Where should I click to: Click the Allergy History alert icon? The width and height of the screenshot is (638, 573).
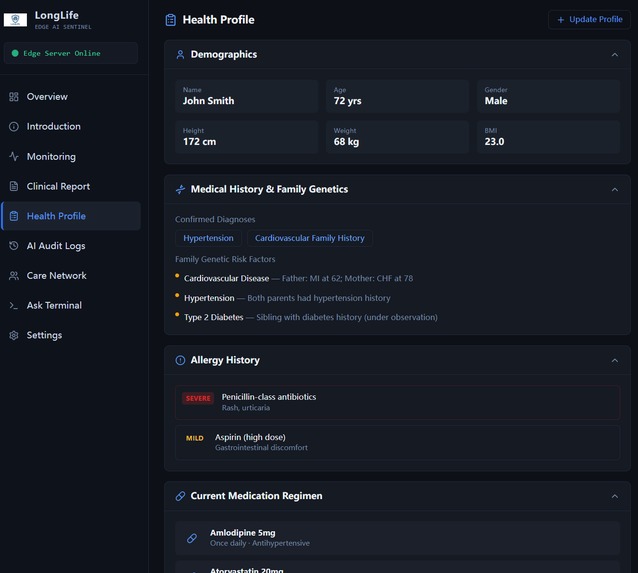click(x=180, y=360)
